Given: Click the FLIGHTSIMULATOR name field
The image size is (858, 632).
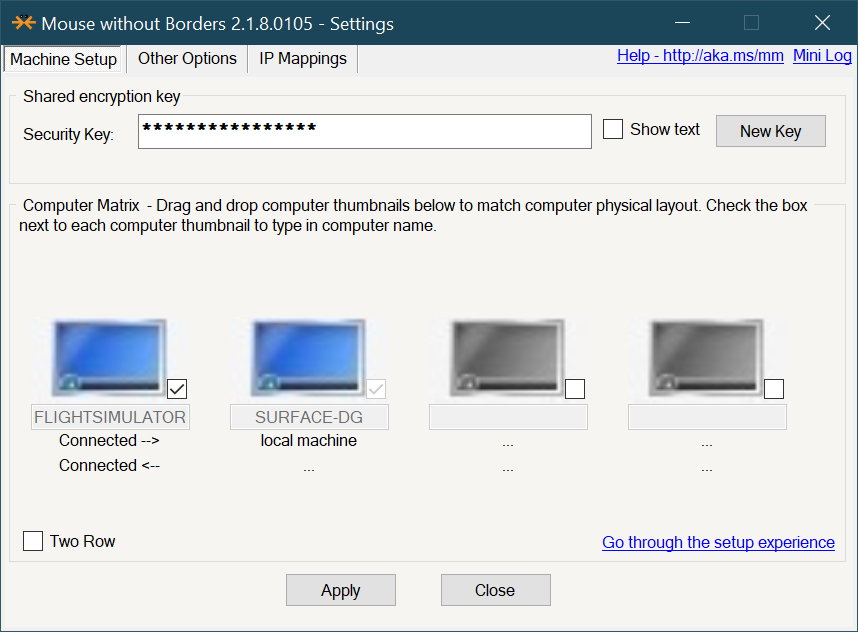Looking at the screenshot, I should tap(110, 417).
